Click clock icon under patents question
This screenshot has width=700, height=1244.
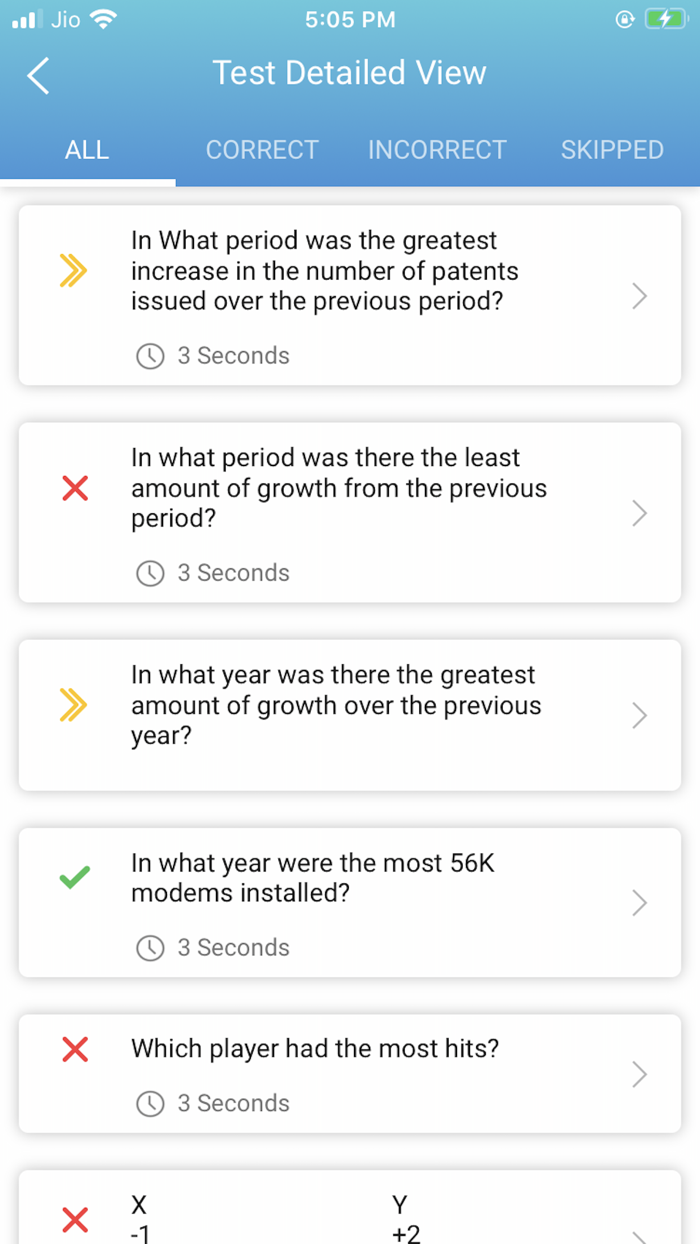(150, 356)
